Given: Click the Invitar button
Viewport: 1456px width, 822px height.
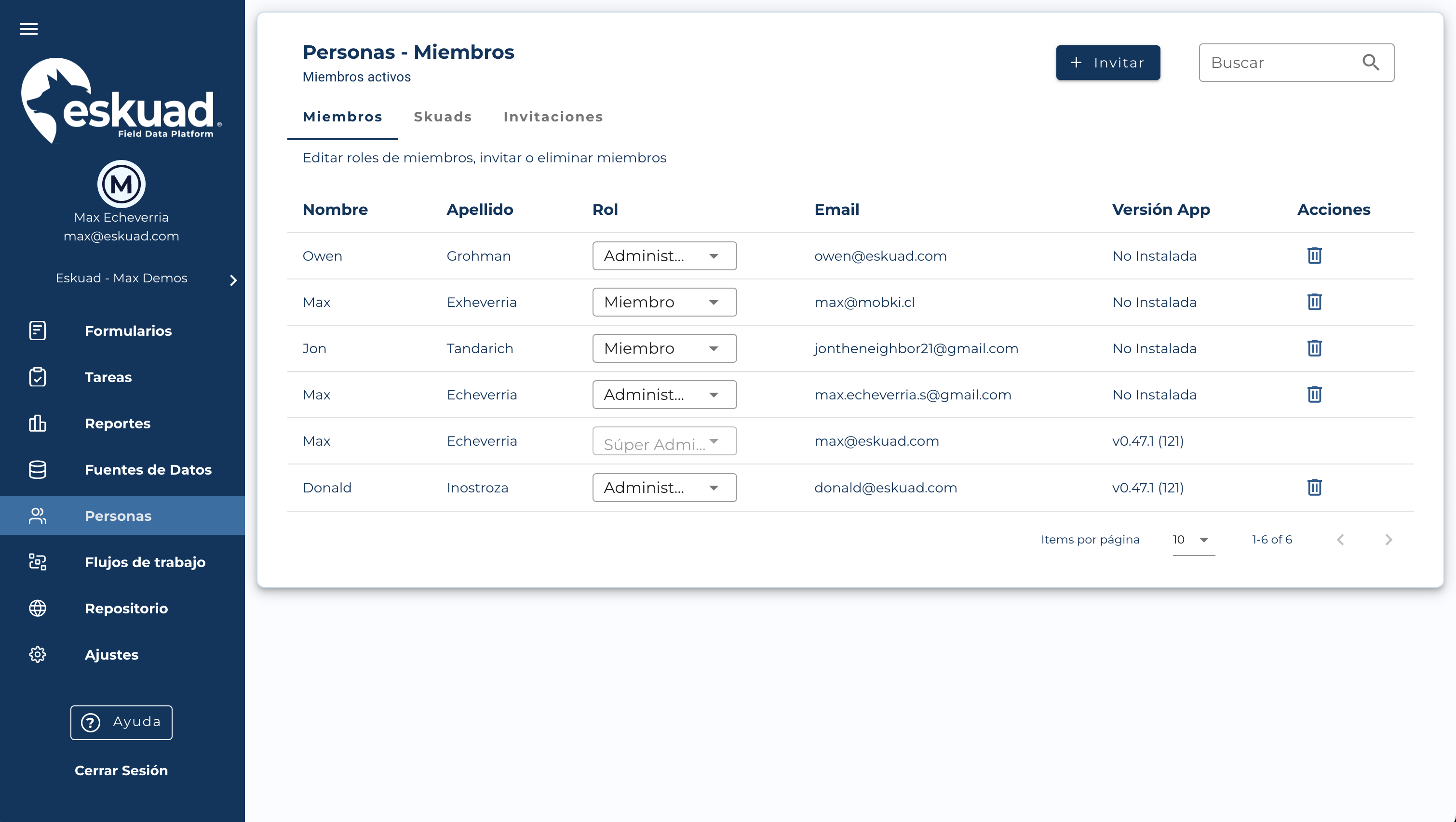Looking at the screenshot, I should tap(1108, 63).
